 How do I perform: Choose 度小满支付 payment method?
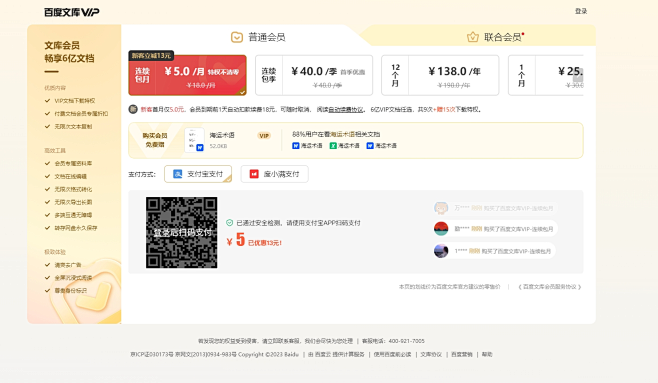(274, 174)
